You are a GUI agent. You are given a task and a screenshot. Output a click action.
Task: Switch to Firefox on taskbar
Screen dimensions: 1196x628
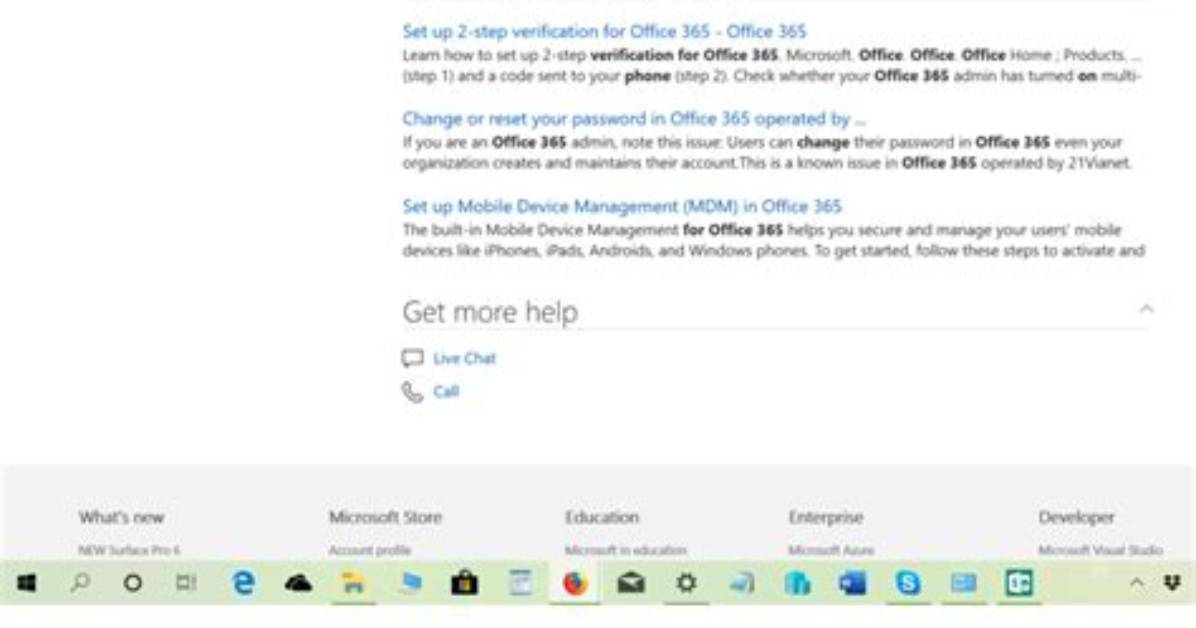tap(575, 584)
